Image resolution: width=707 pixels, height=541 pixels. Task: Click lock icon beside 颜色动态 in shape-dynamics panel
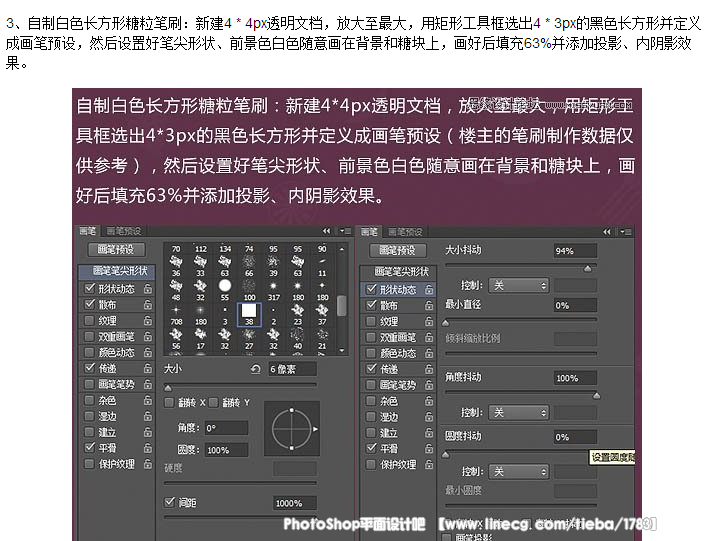(x=429, y=353)
